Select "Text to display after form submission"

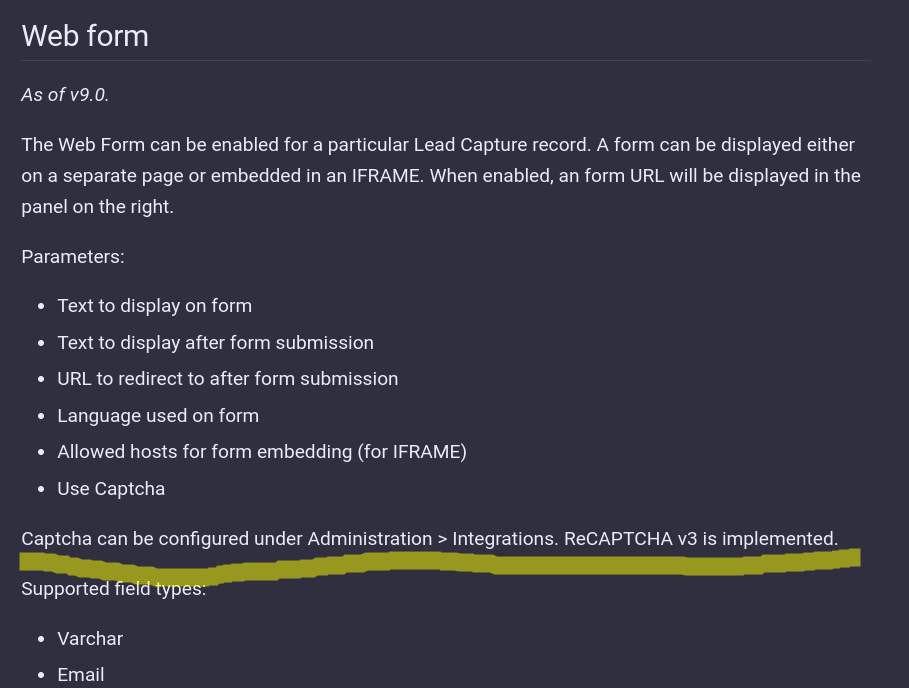tap(215, 343)
